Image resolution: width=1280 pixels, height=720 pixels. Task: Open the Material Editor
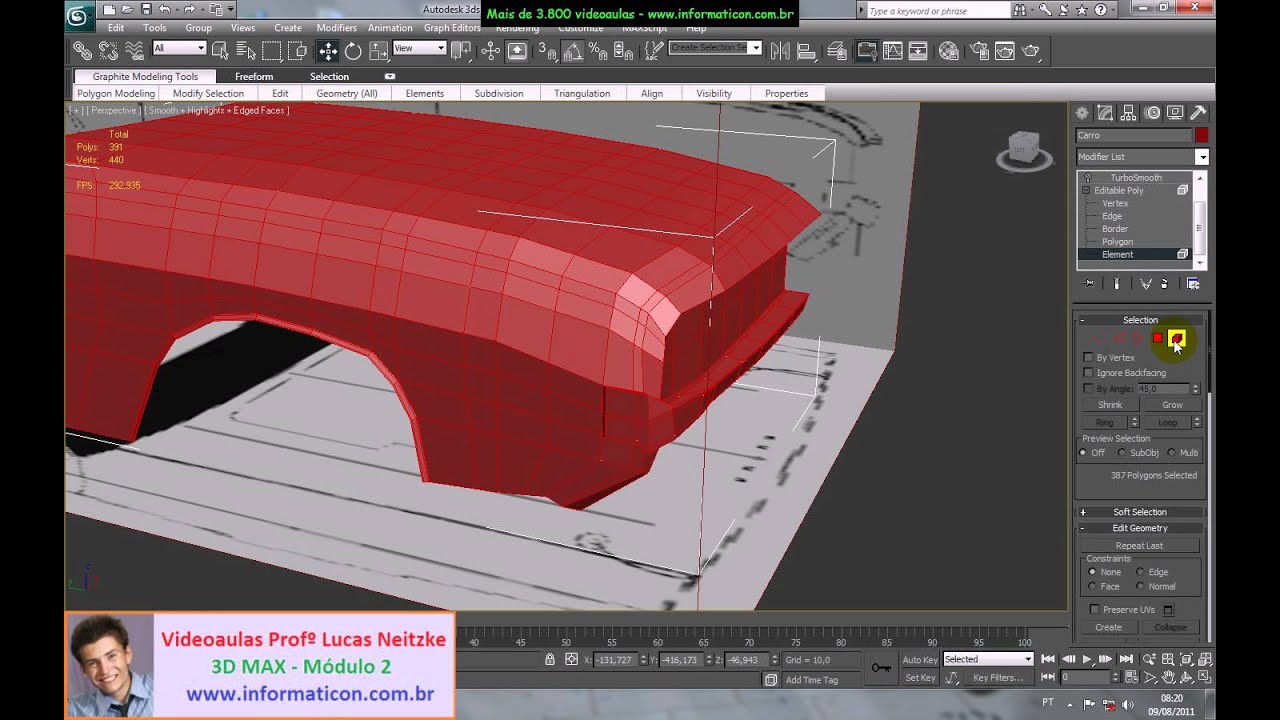coord(949,51)
